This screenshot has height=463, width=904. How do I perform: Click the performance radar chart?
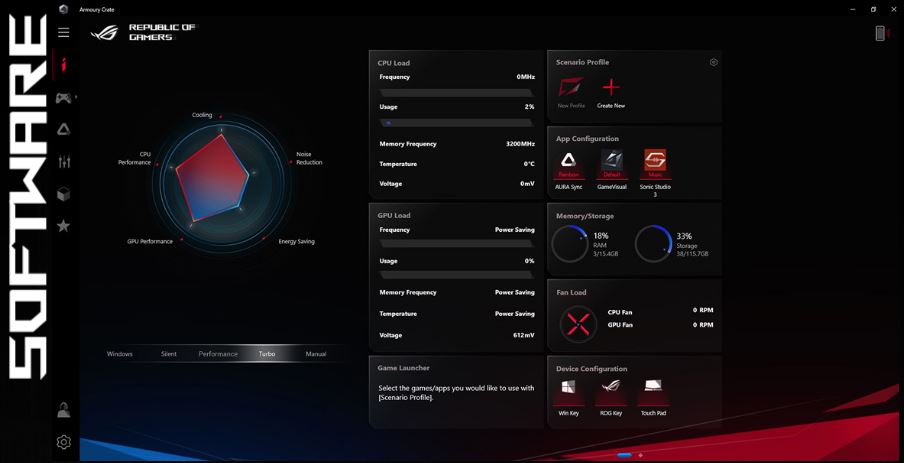(x=222, y=184)
